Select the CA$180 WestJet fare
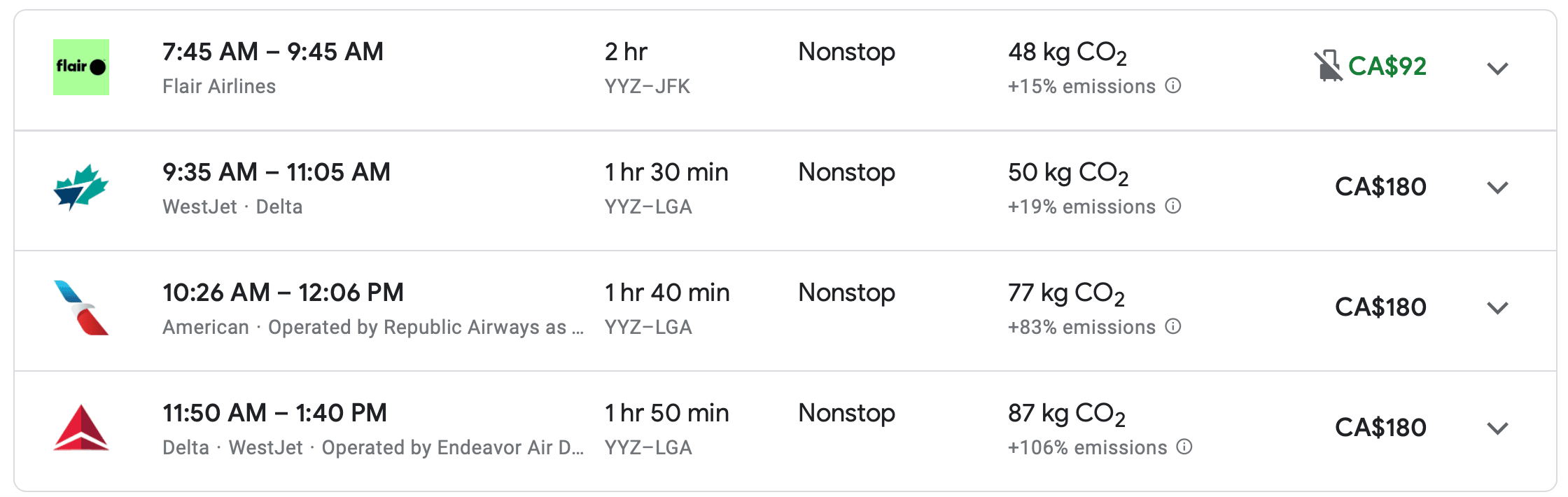 click(1380, 187)
